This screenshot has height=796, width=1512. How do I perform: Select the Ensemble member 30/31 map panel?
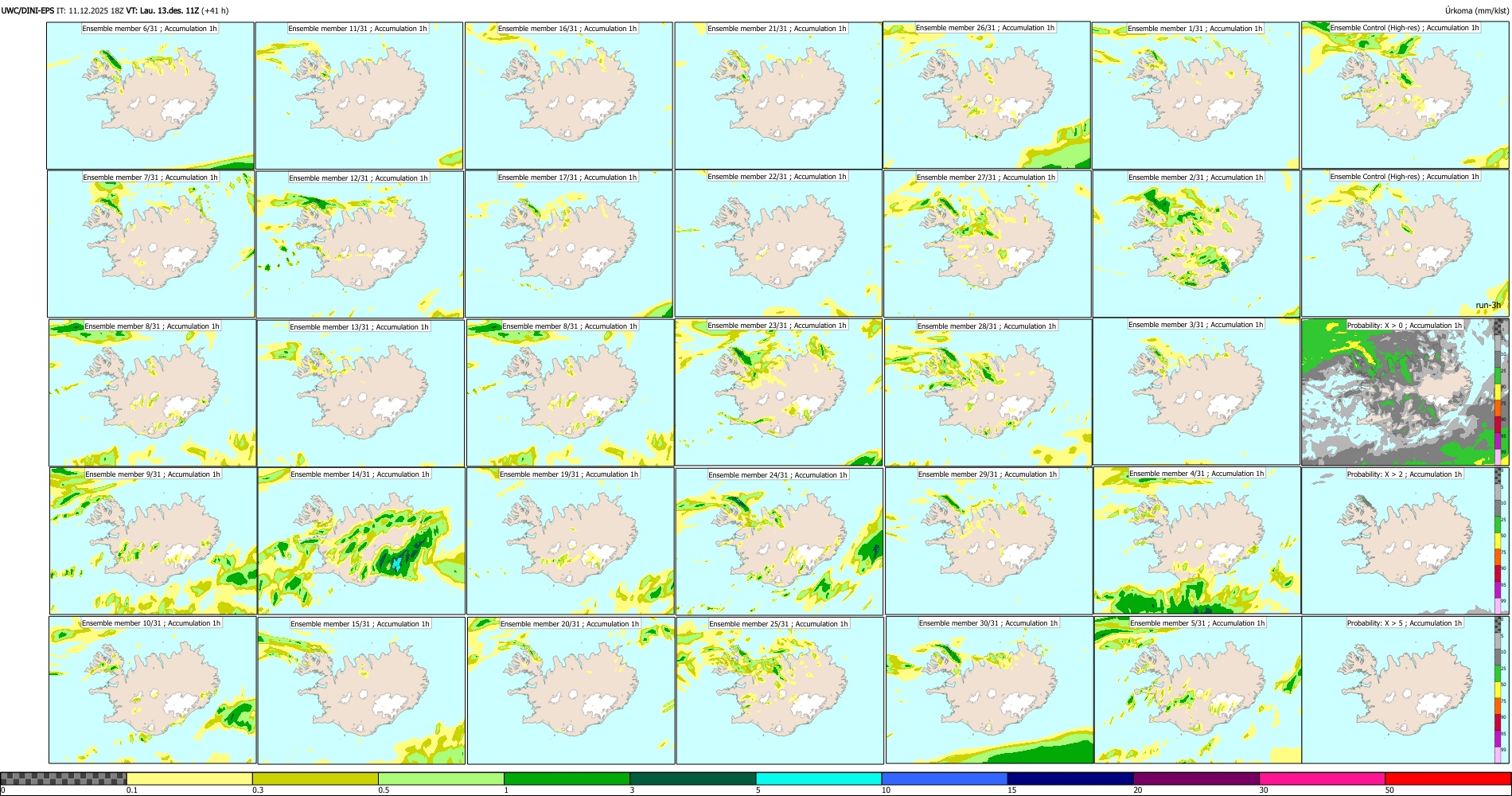(x=990, y=690)
